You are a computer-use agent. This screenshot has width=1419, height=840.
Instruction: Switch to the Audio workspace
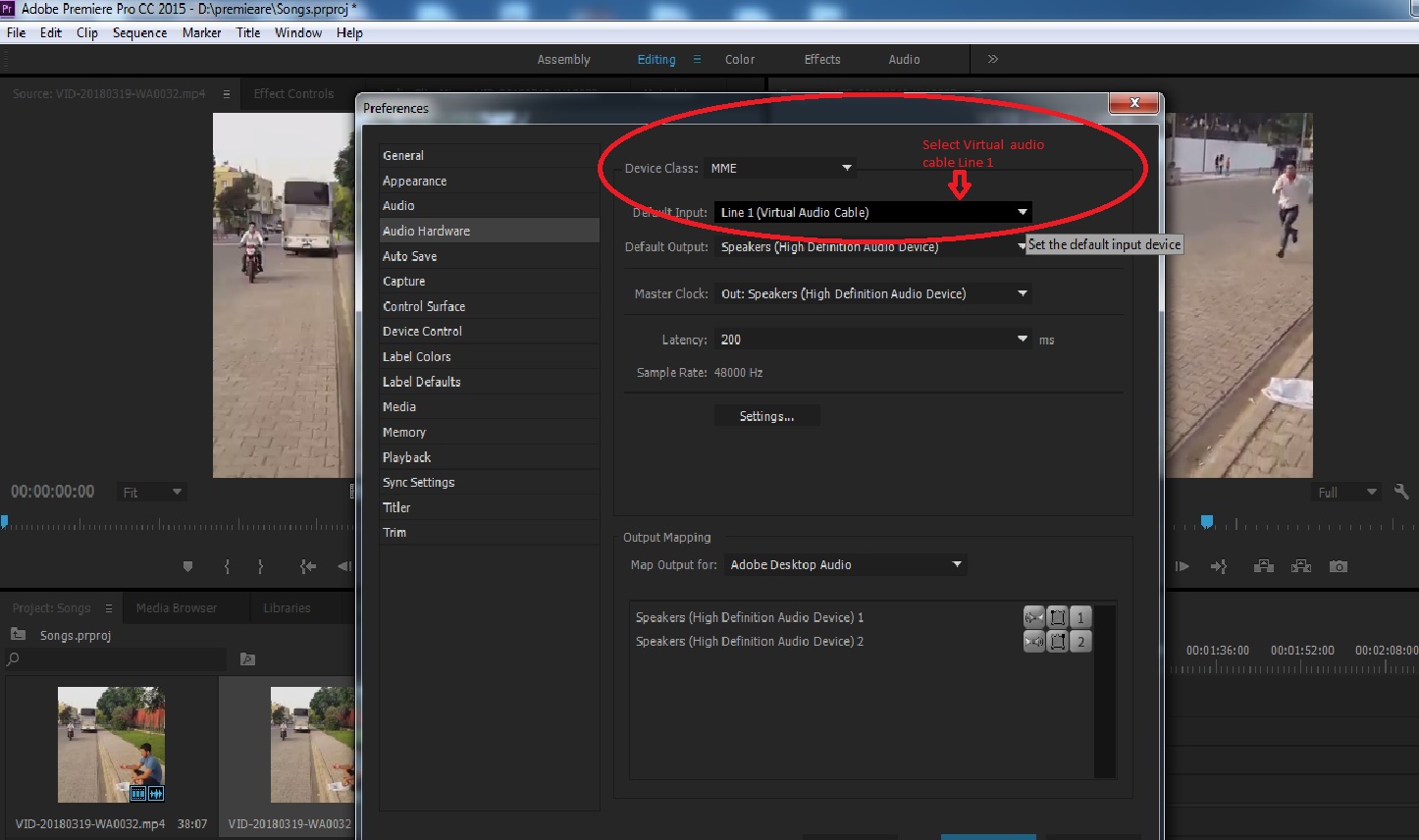[904, 59]
